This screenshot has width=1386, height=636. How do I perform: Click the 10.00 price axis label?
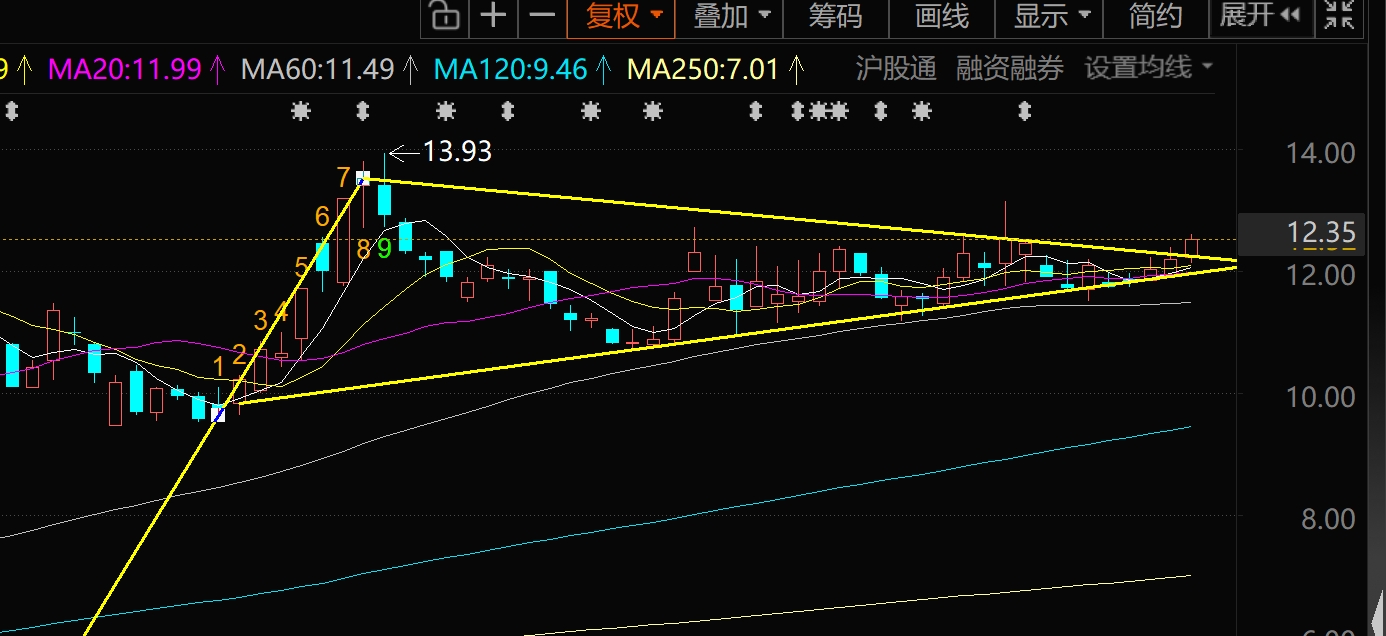pyautogui.click(x=1321, y=397)
